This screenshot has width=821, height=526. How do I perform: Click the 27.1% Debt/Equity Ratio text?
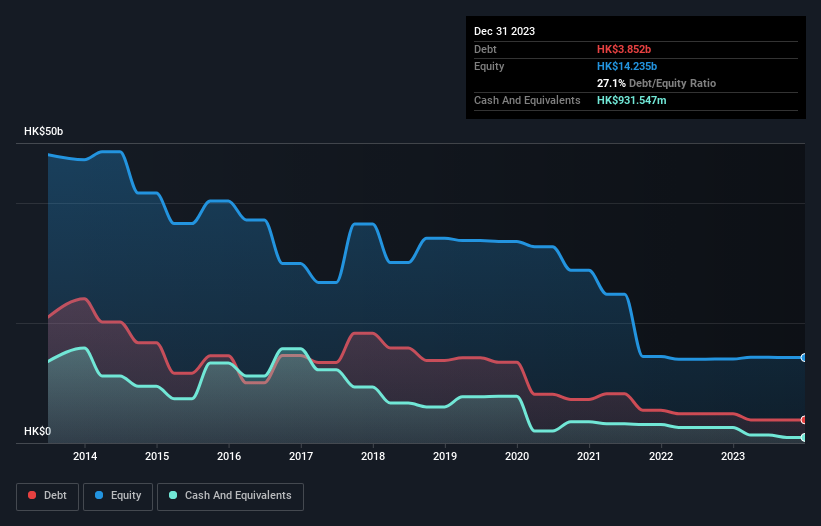pyautogui.click(x=656, y=83)
